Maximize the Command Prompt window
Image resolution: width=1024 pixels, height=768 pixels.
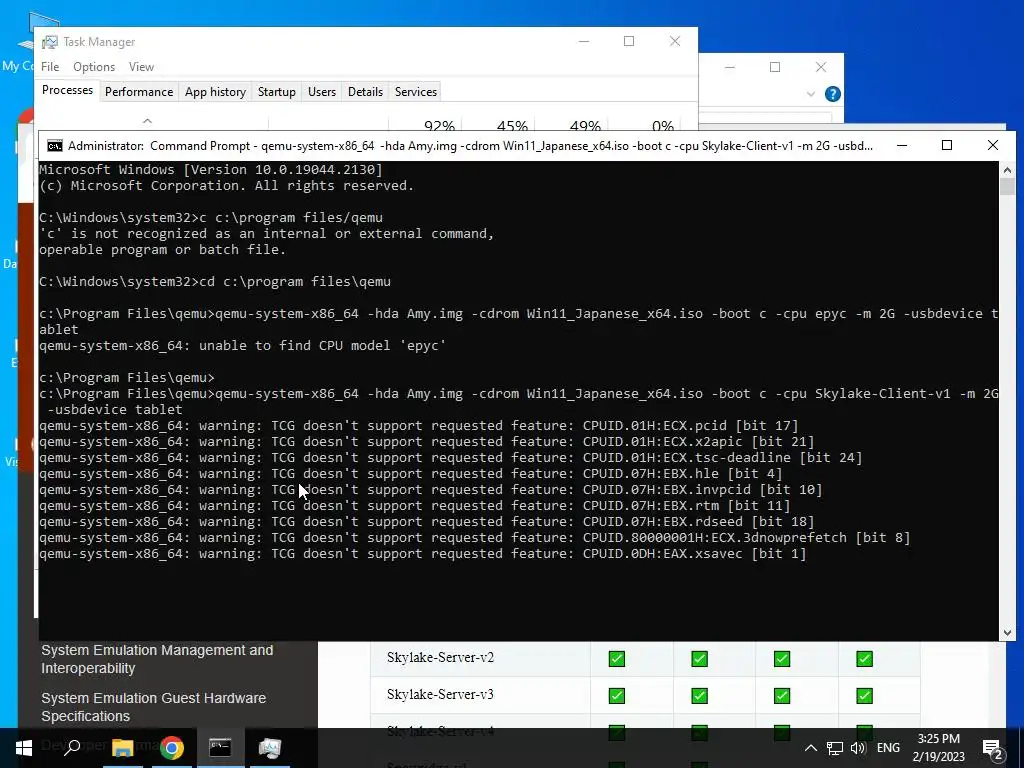pos(947,146)
